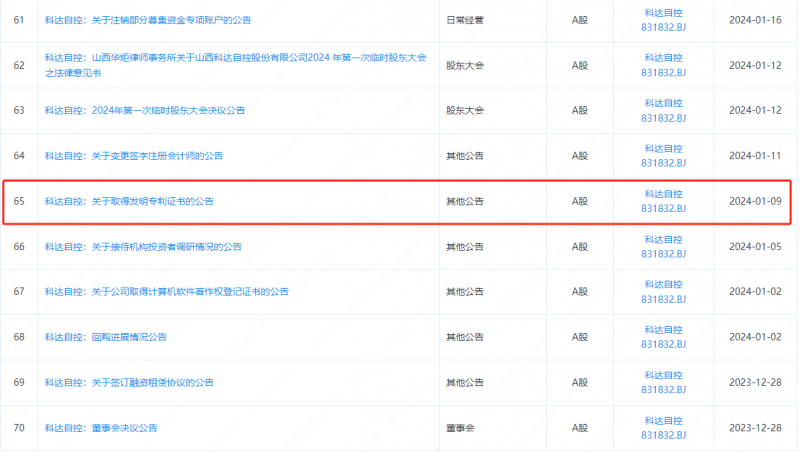This screenshot has width=800, height=452.
Task: Click 科达自控 831832.BJ stock link in row 65
Action: 663,201
